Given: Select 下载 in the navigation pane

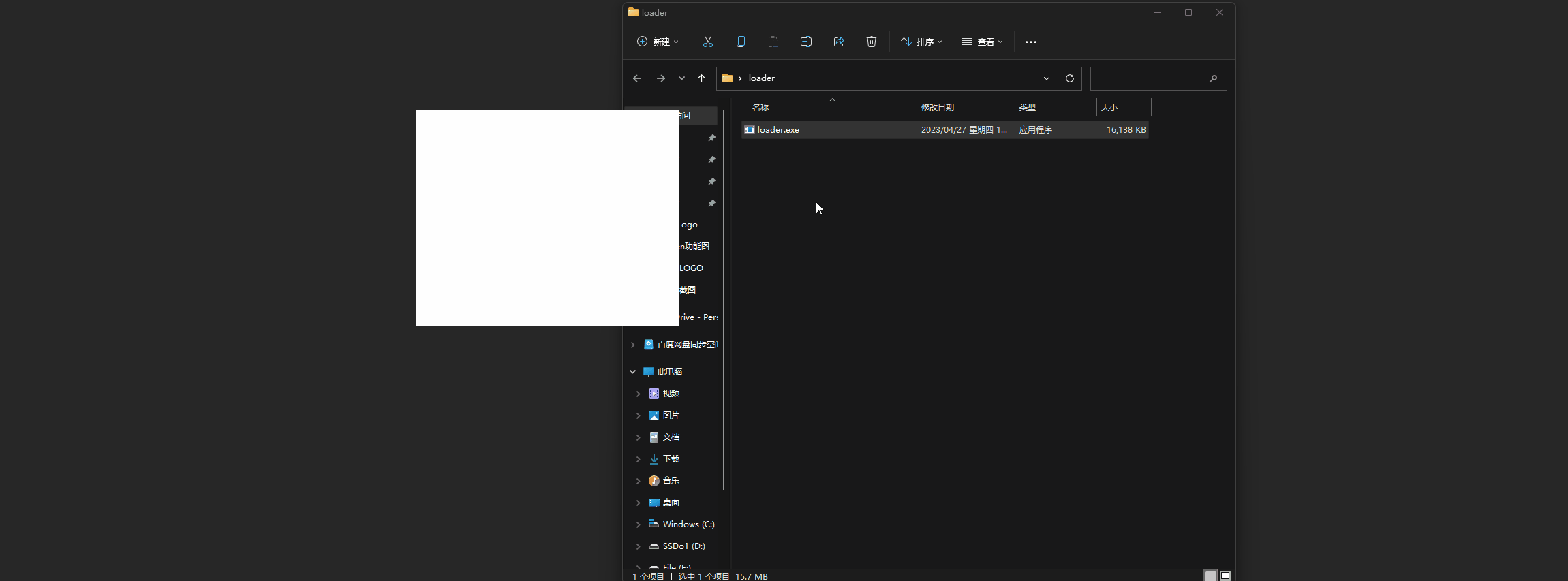Looking at the screenshot, I should point(671,459).
